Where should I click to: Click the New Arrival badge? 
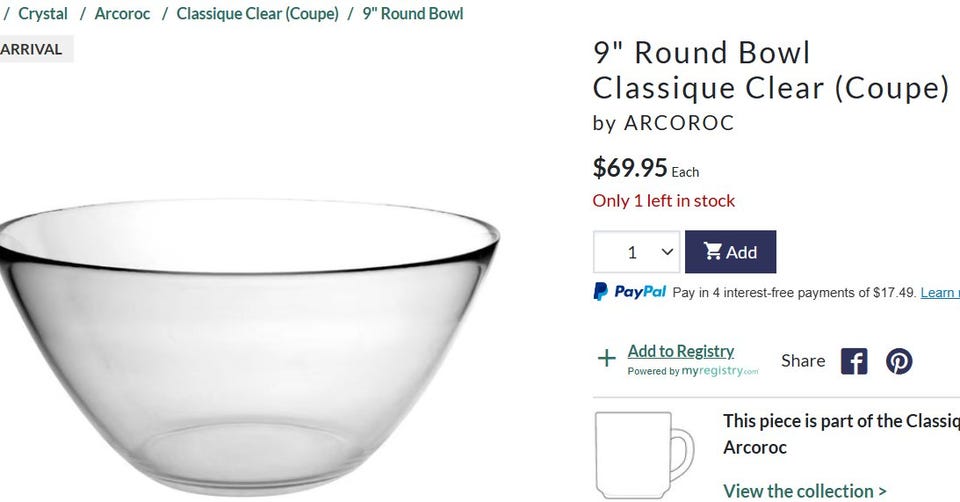coord(32,49)
